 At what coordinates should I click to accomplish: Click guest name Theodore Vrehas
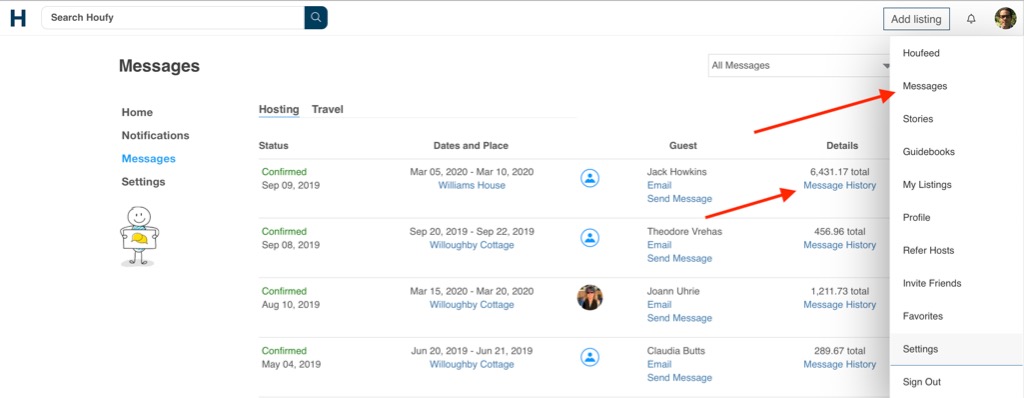pyautogui.click(x=684, y=231)
